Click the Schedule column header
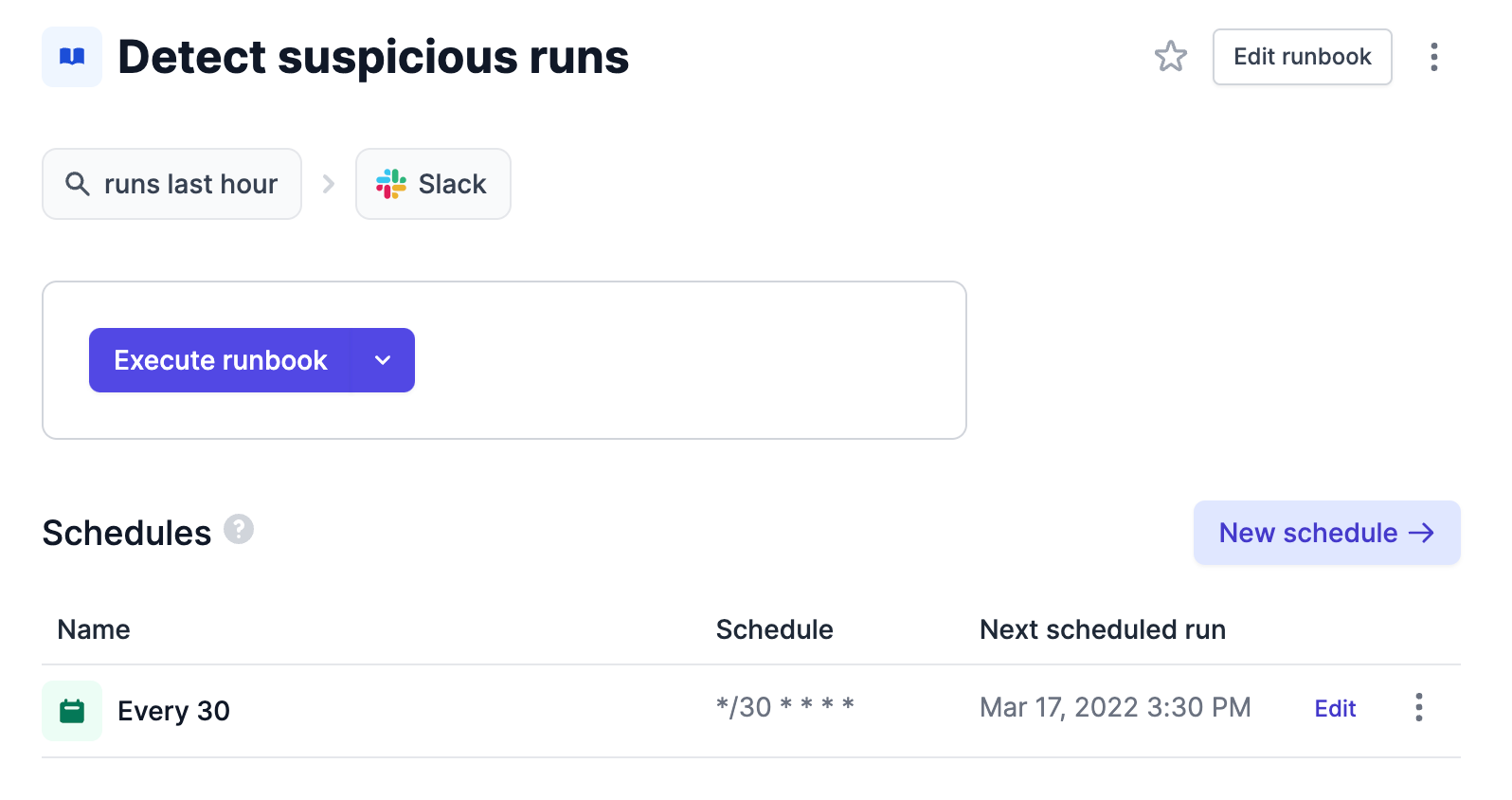 pyautogui.click(x=774, y=629)
